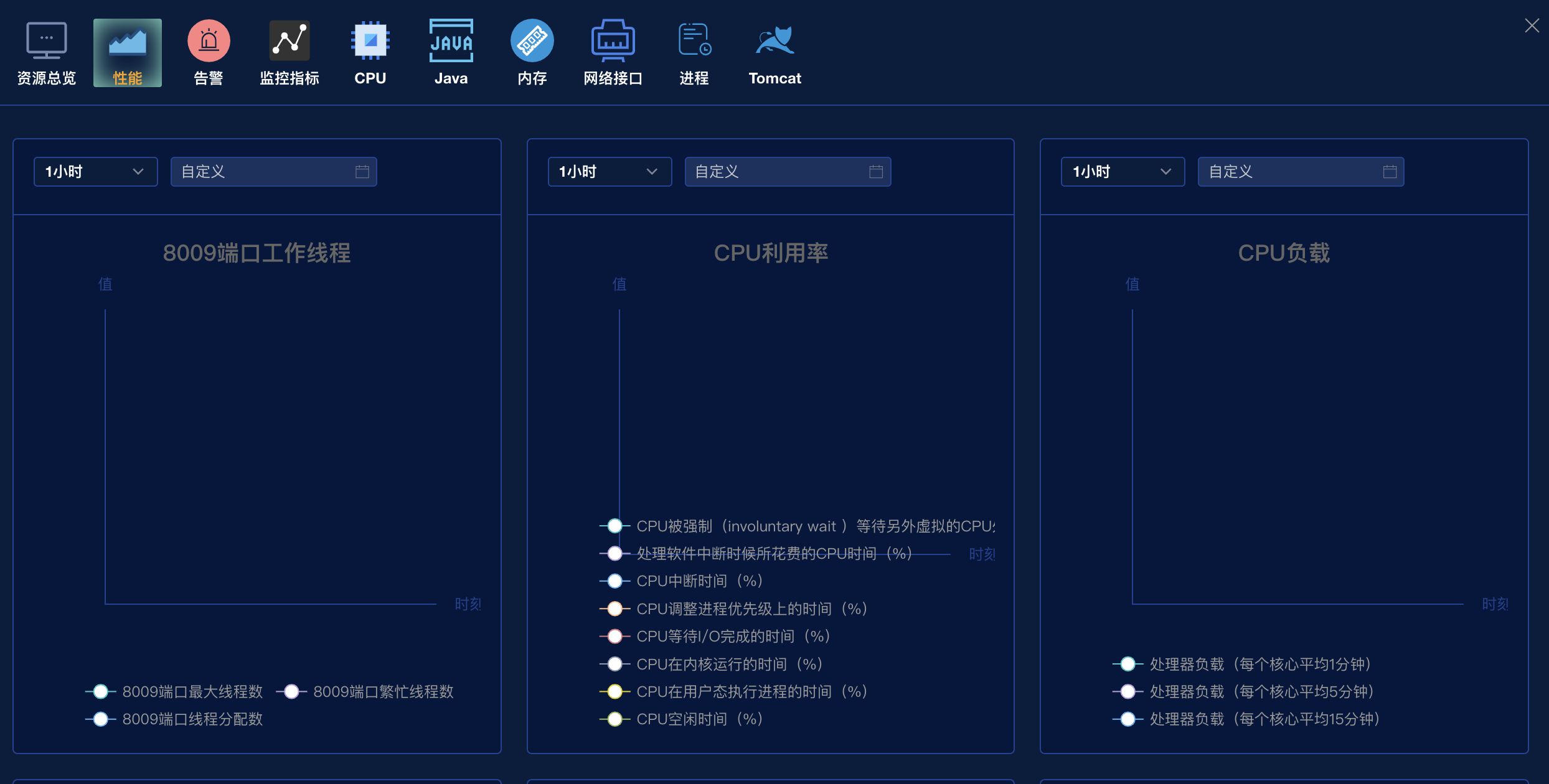Click the CPU等待I/O完成的时间 legend color marker
The image size is (1549, 784).
coord(614,637)
